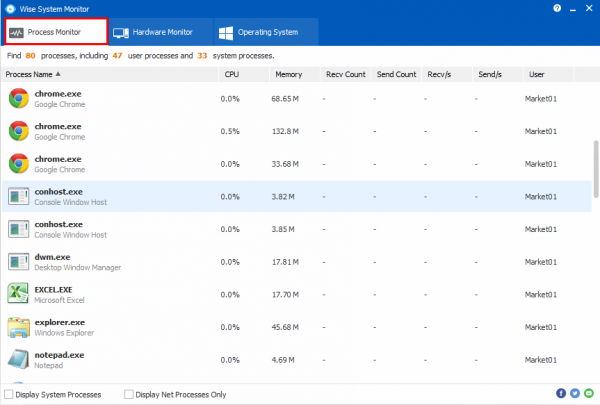The height and width of the screenshot is (405, 600).
Task: Sort processes by Memory column
Action: pyautogui.click(x=288, y=74)
